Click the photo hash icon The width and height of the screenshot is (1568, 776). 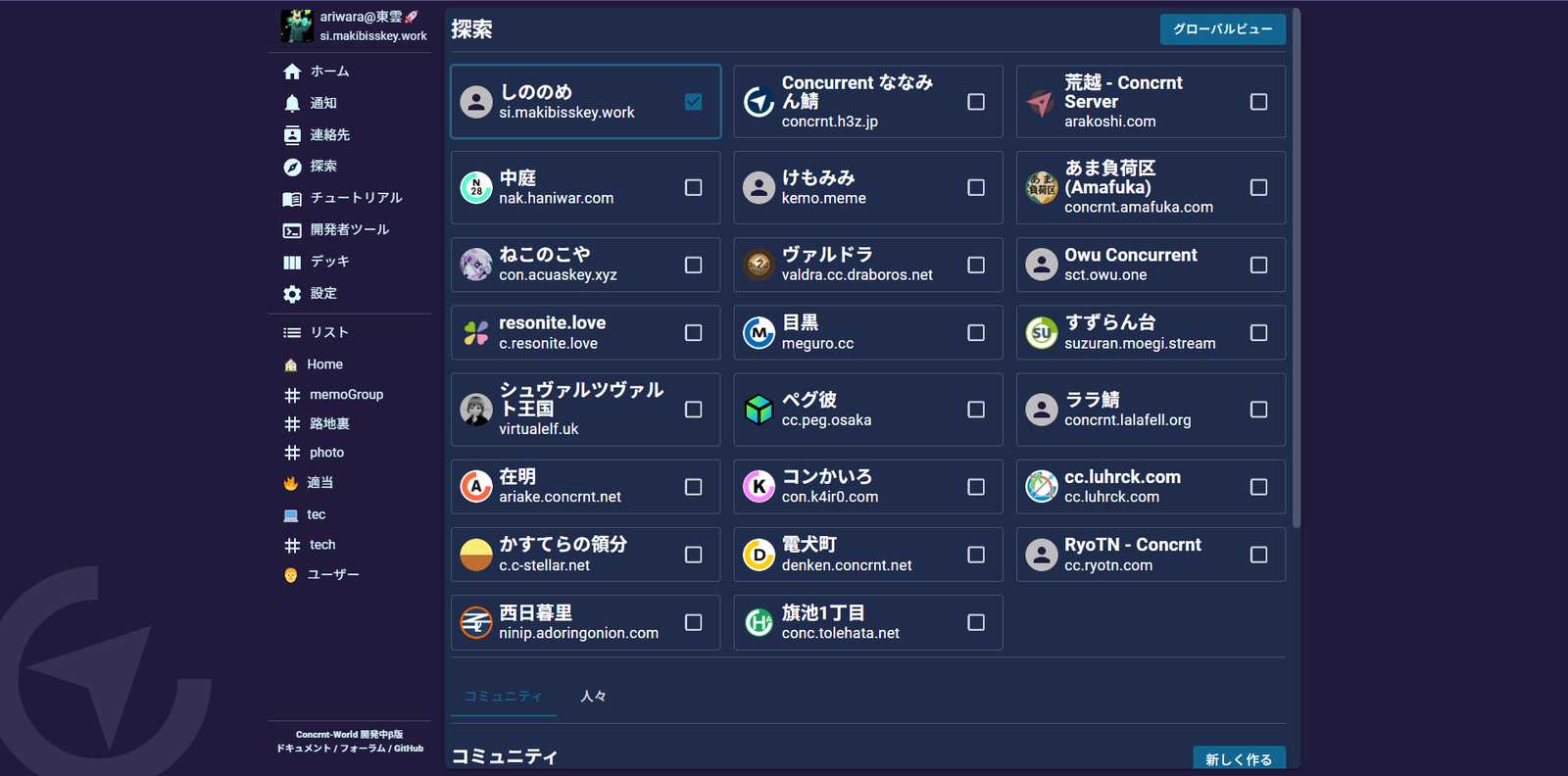coord(292,453)
